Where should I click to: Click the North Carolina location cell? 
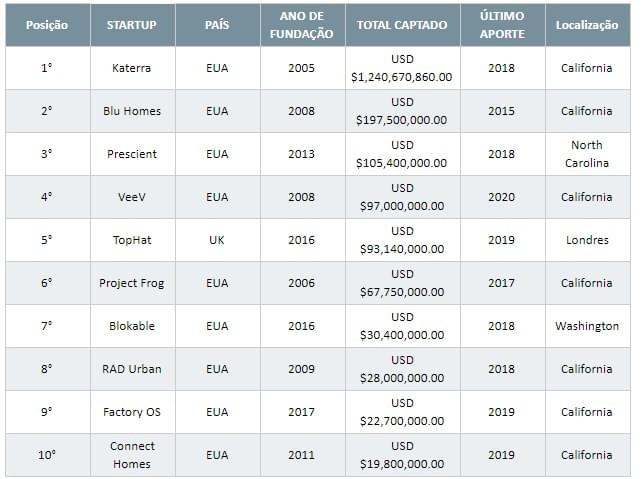587,154
